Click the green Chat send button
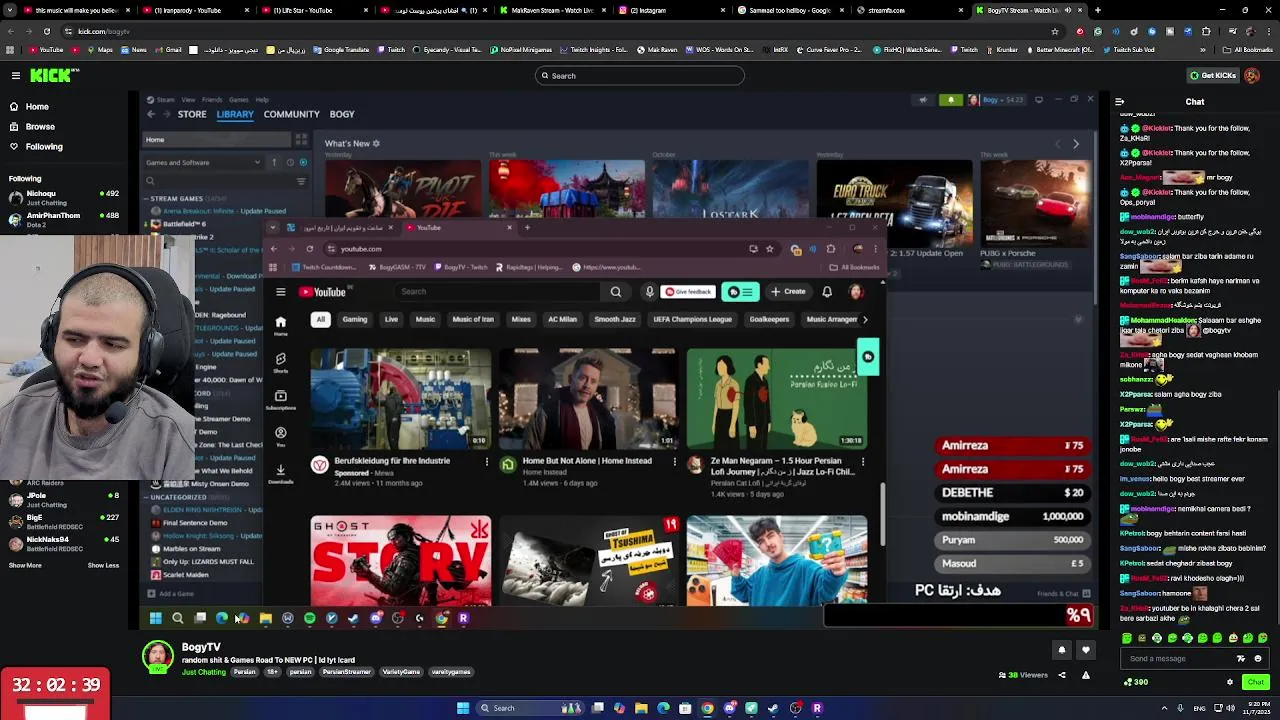Screen dimensions: 1280x720 tap(1256, 682)
